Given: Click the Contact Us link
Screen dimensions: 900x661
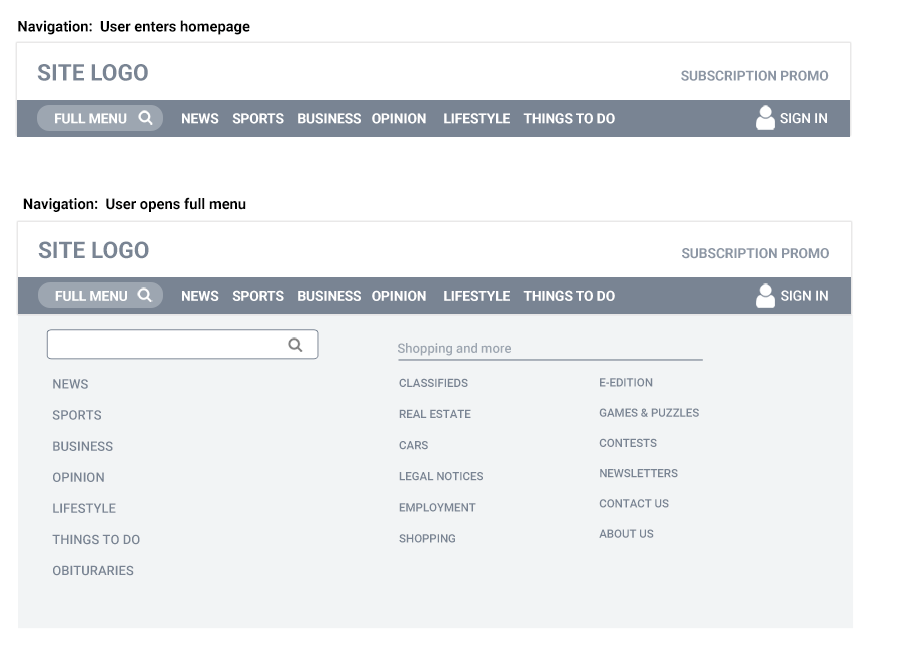Looking at the screenshot, I should coord(634,504).
